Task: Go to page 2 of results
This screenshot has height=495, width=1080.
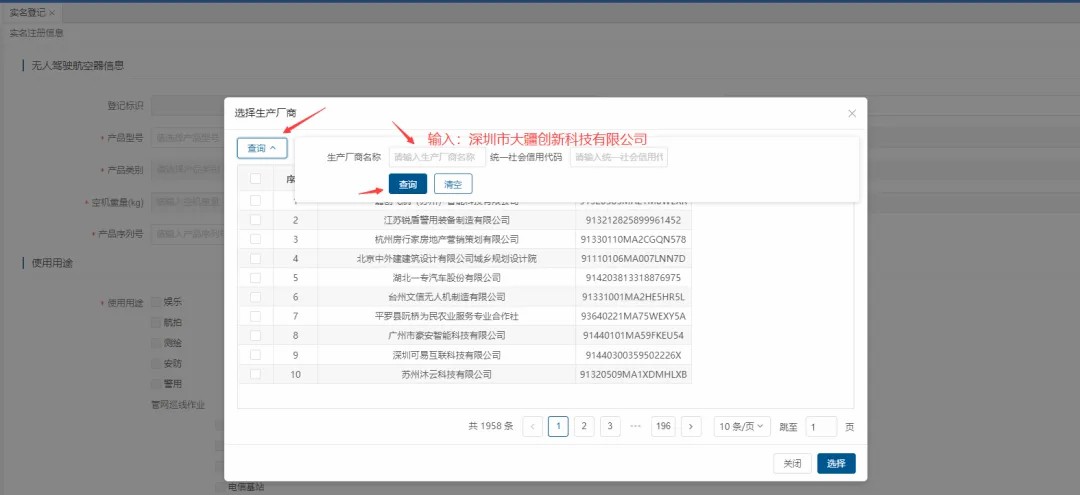Action: tap(584, 427)
